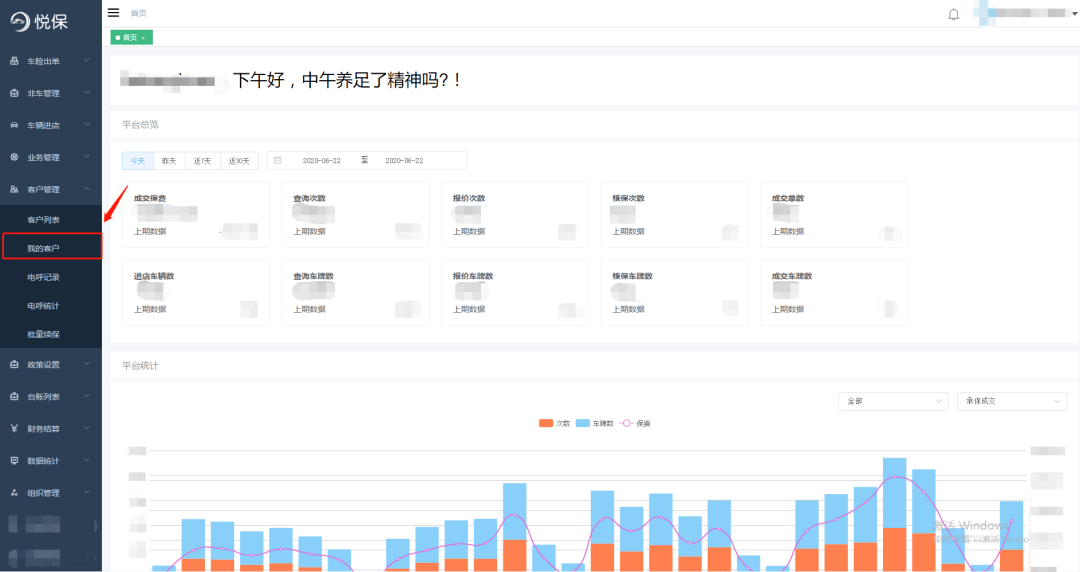The image size is (1080, 572).
Task: Collapse the 客户管理 menu chevron
Action: (x=87, y=189)
